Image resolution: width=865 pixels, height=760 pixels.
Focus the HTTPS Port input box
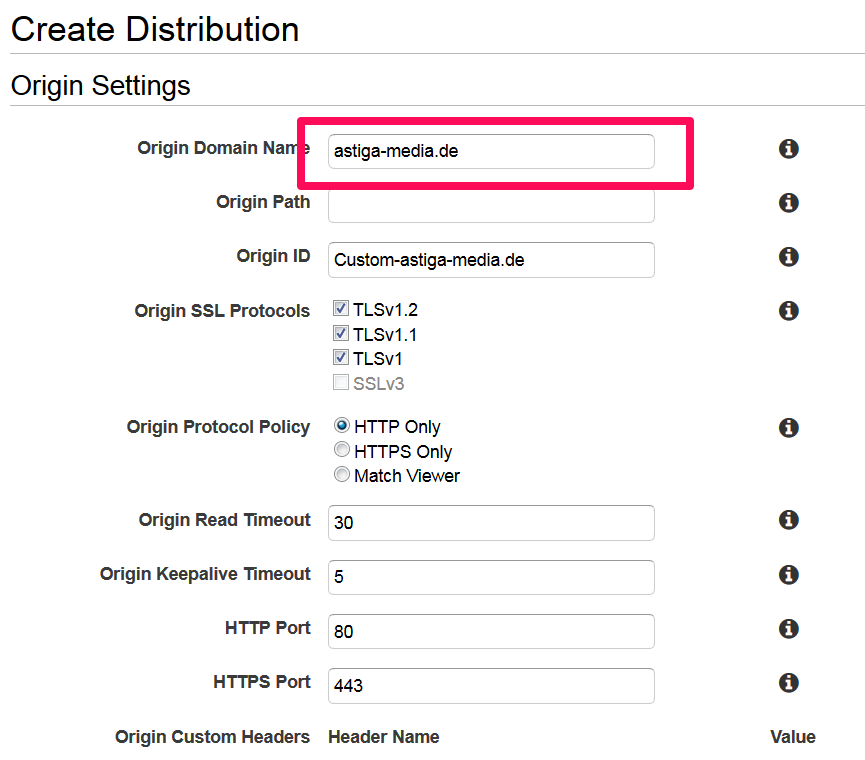click(491, 686)
